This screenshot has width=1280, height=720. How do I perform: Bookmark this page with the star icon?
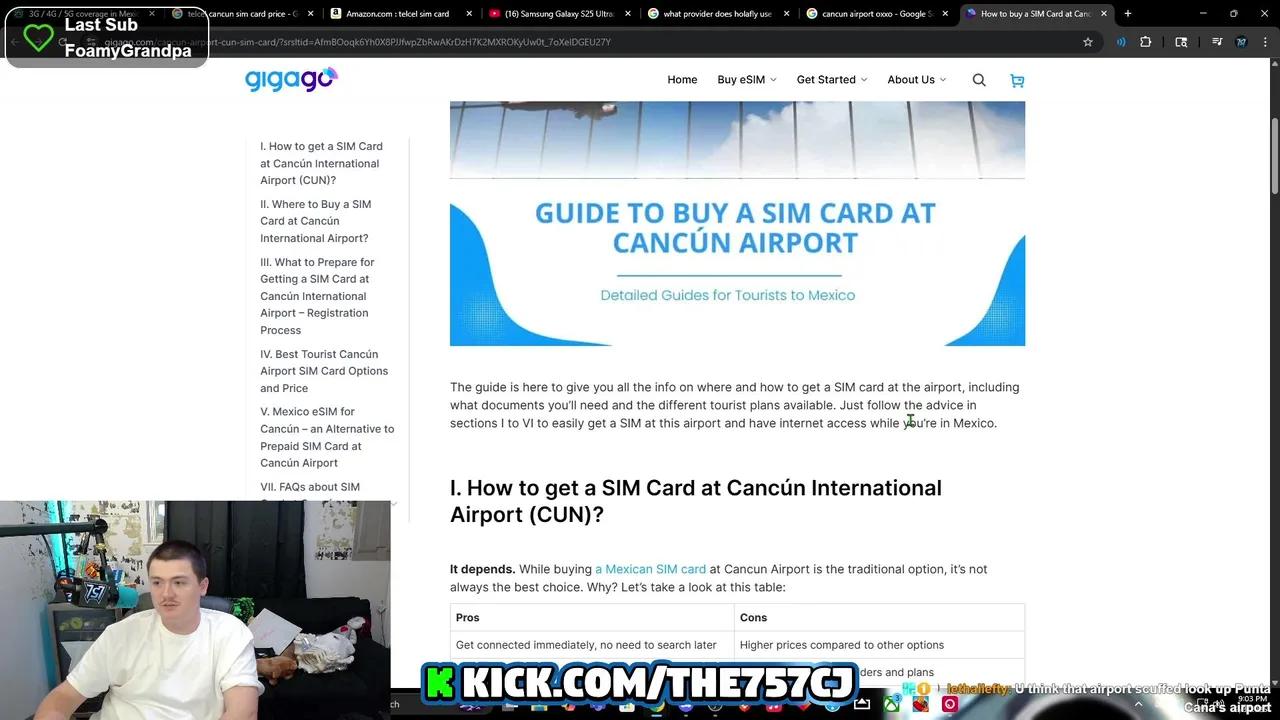click(1087, 42)
